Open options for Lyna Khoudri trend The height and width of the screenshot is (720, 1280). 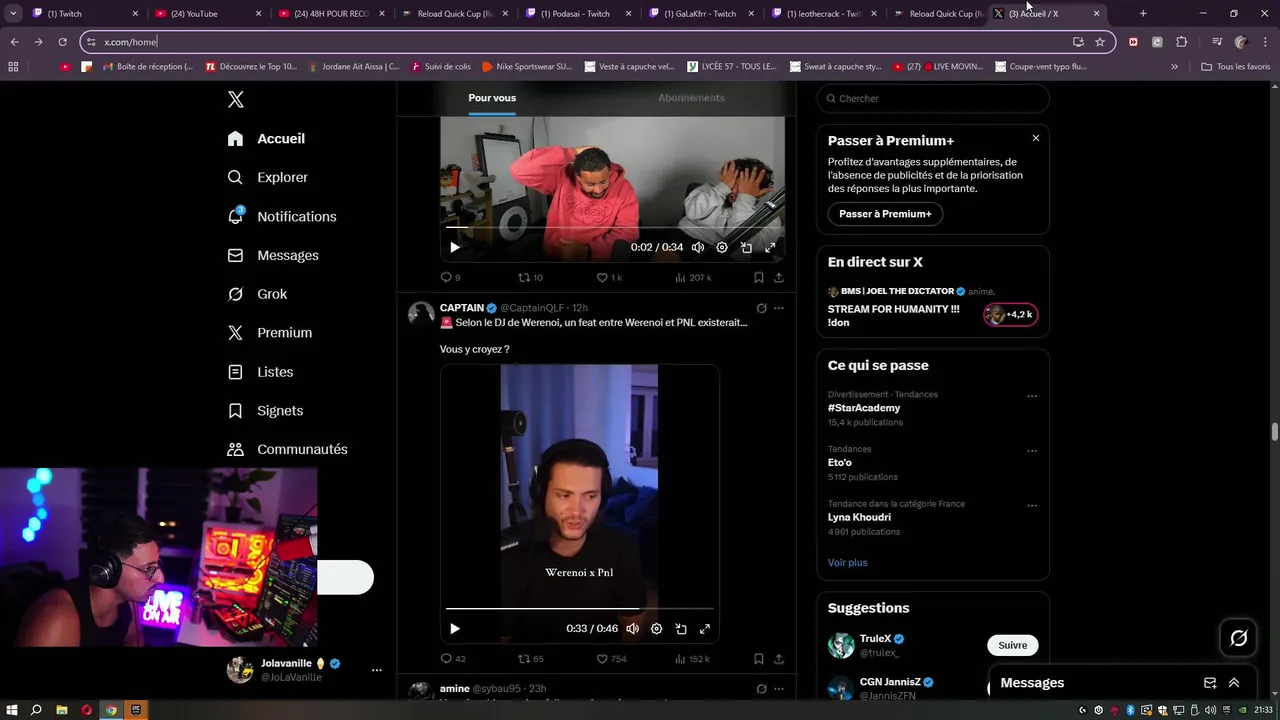click(1032, 506)
